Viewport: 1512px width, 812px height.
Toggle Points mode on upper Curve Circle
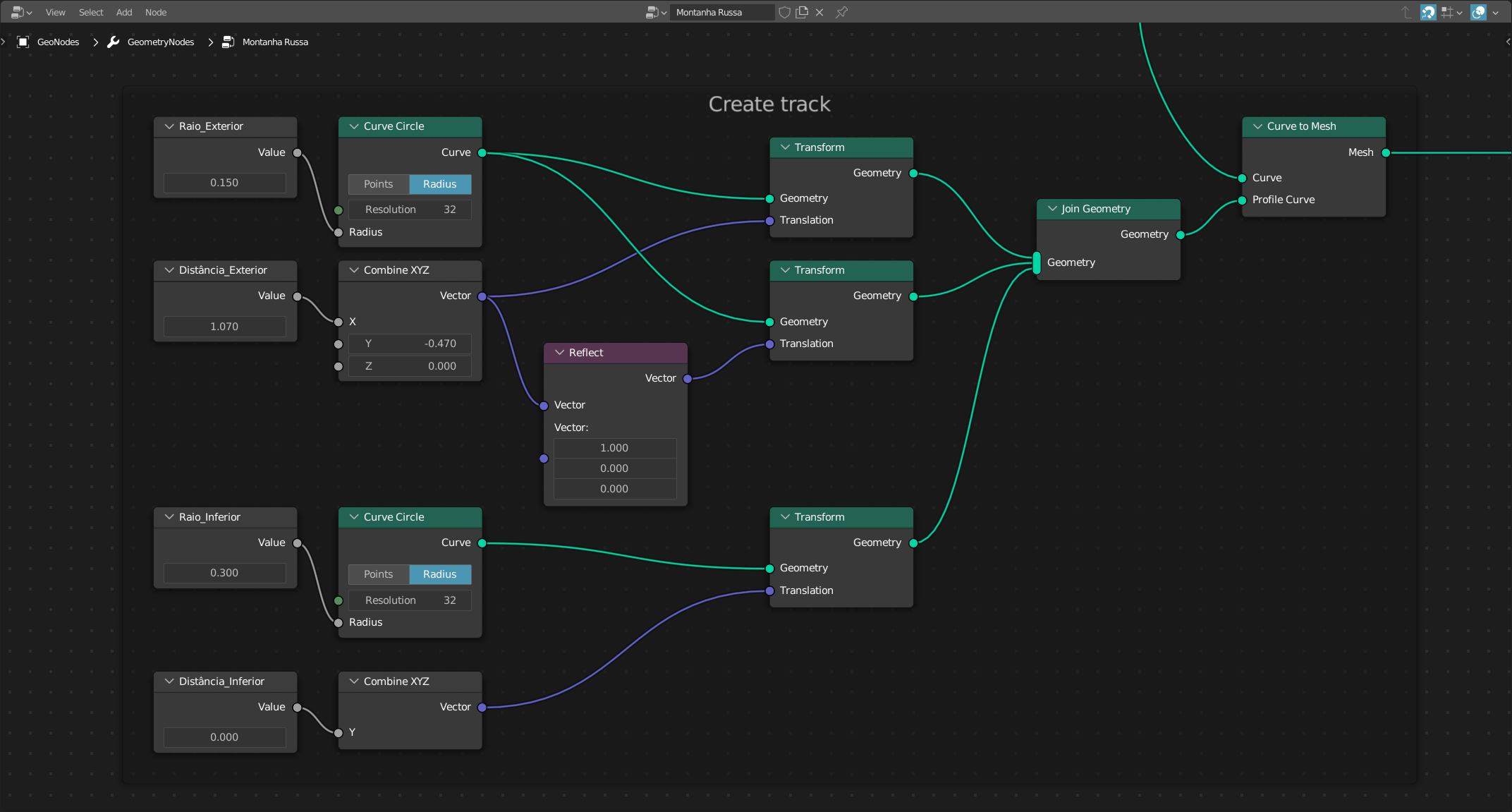pyautogui.click(x=380, y=184)
